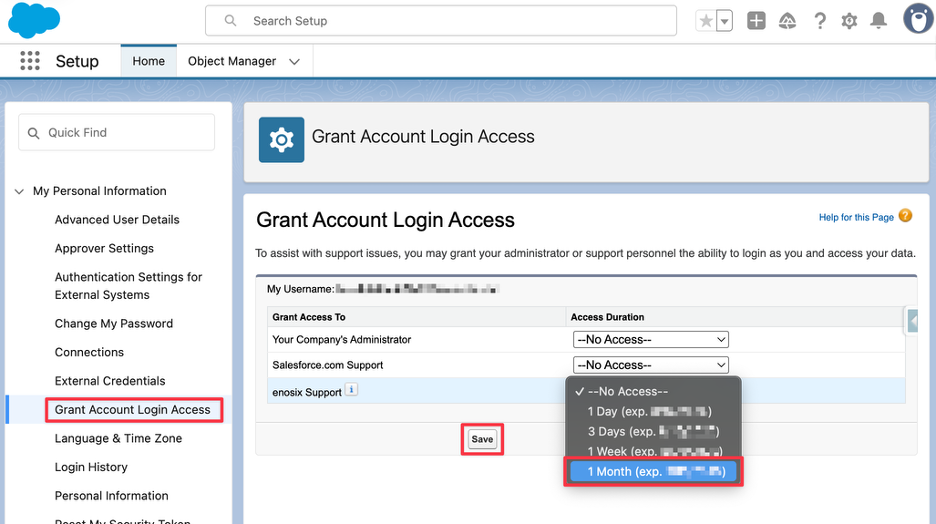Image resolution: width=936 pixels, height=524 pixels.
Task: Open the App Launcher dots grid
Action: click(x=30, y=61)
